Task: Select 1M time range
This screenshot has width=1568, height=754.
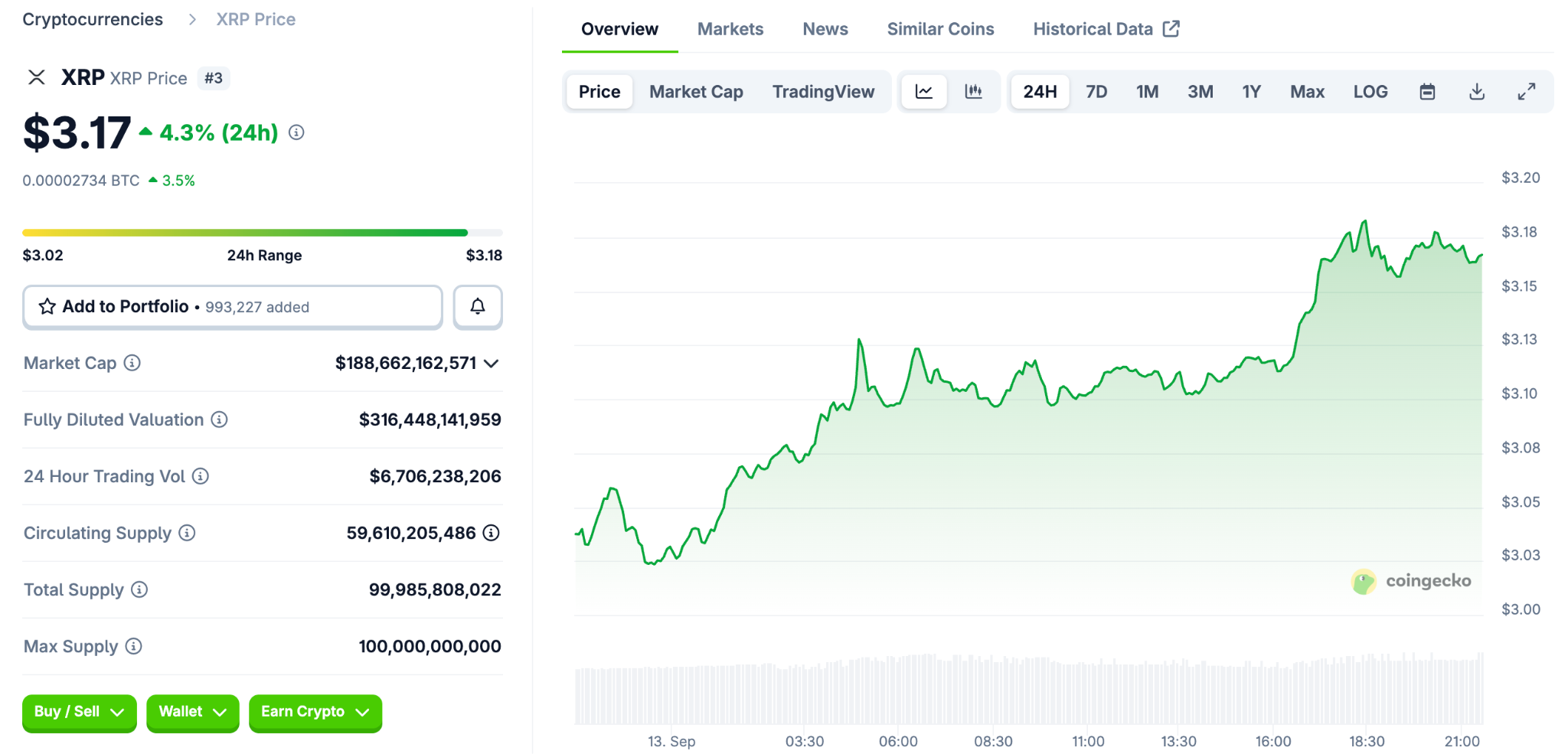Action: [1147, 92]
